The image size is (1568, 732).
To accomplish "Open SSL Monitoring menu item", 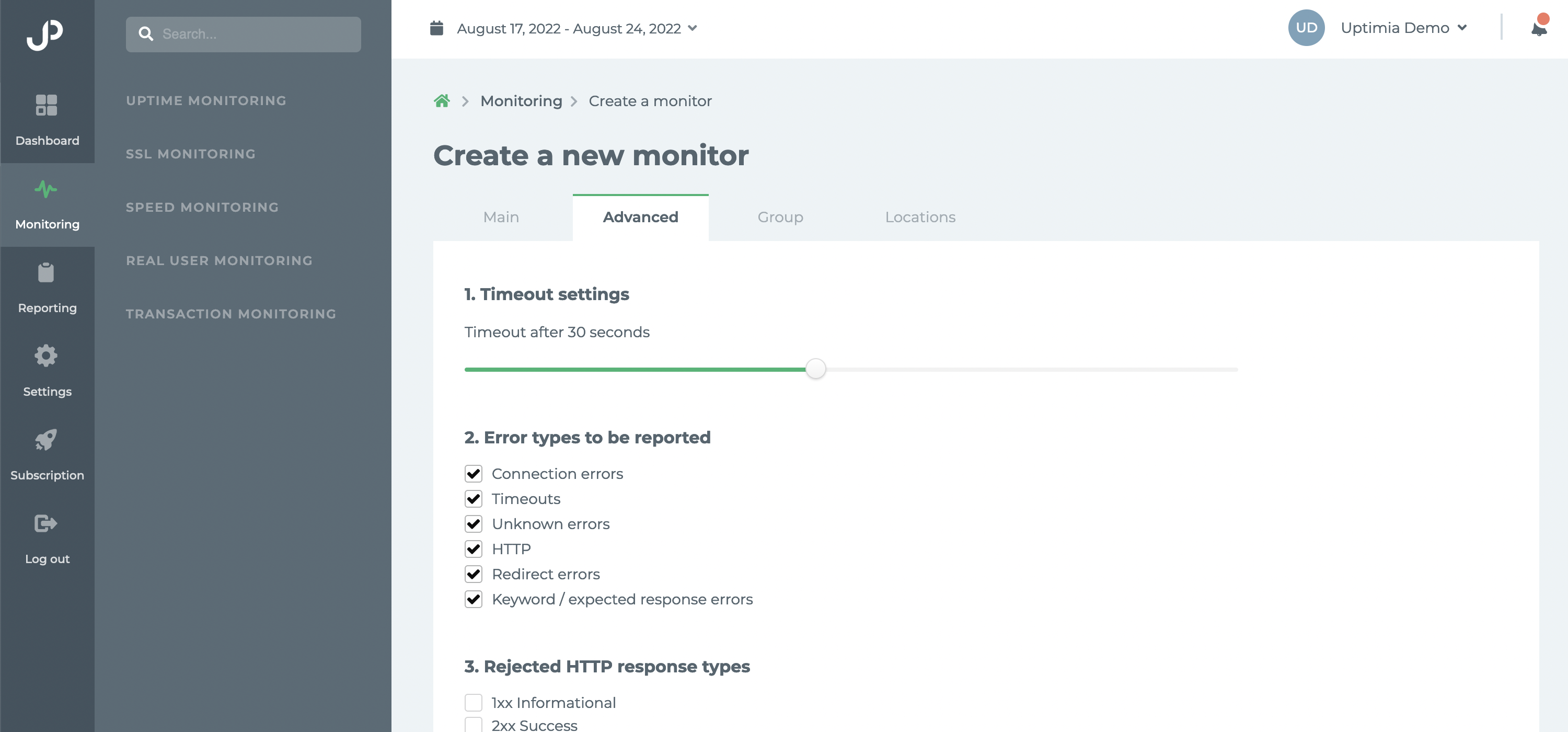I will (191, 154).
